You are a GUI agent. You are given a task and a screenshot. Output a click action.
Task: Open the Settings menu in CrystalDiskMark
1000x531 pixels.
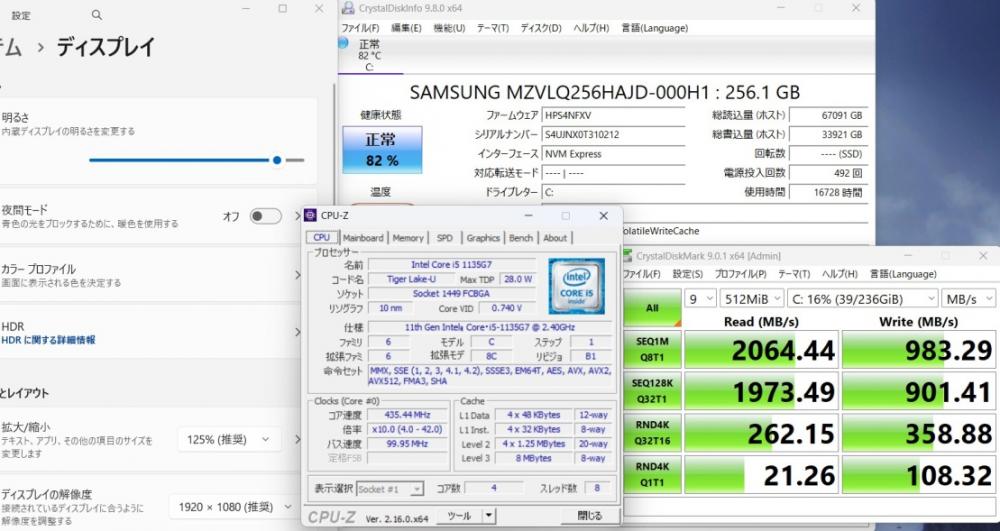[x=688, y=274]
